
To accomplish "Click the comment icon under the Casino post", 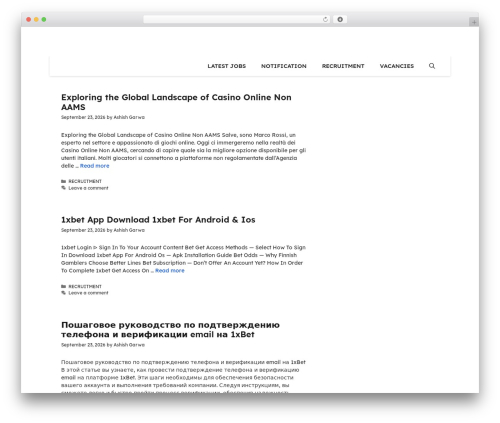I will (63, 188).
